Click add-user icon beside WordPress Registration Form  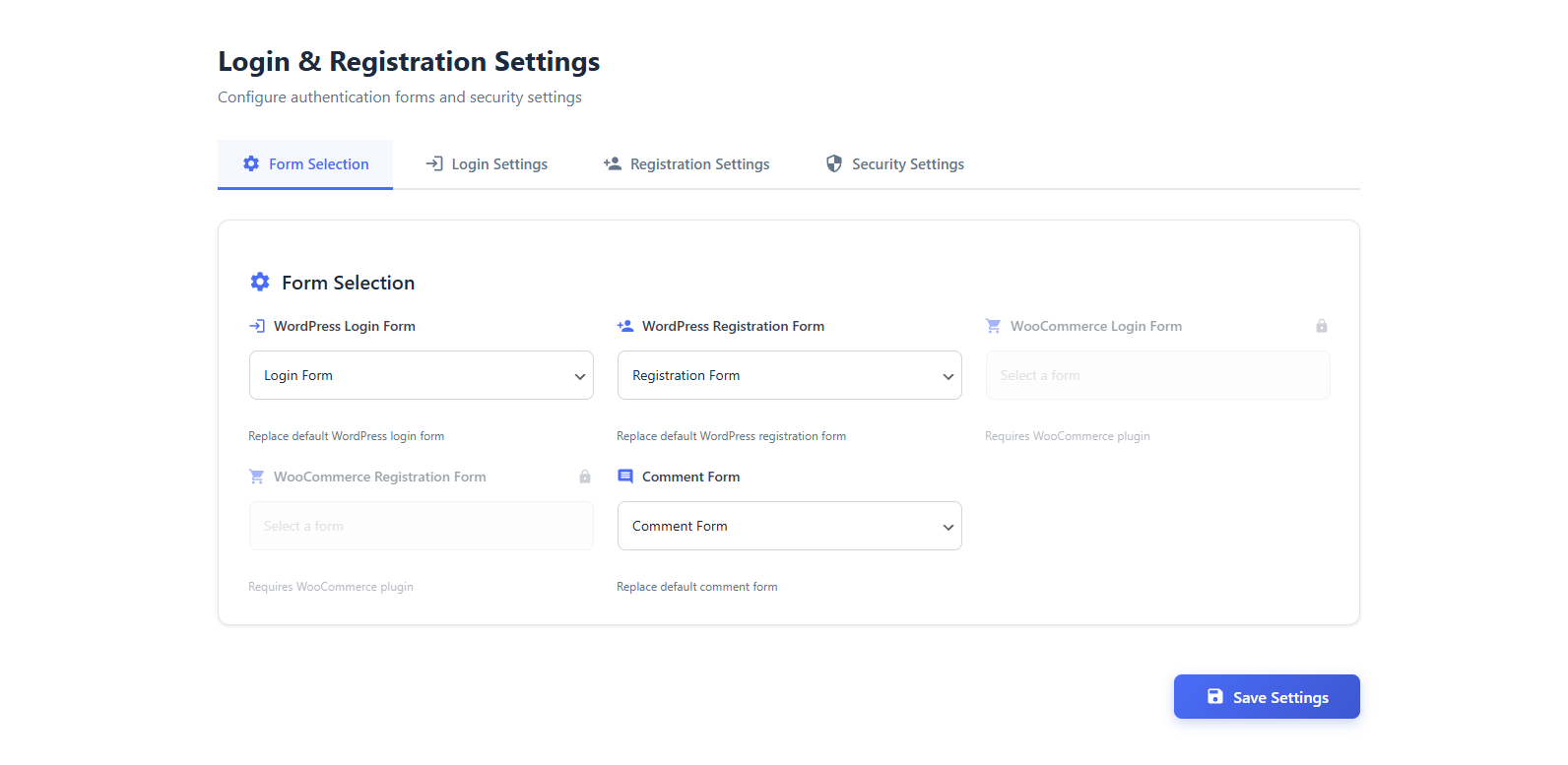coord(625,326)
